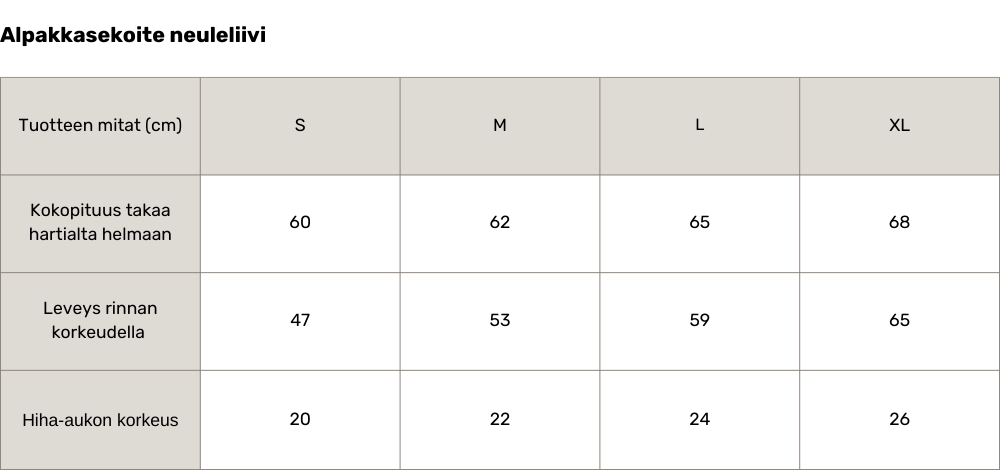The image size is (1000, 470).
Task: Click the chest width value 59
Action: pyautogui.click(x=700, y=320)
